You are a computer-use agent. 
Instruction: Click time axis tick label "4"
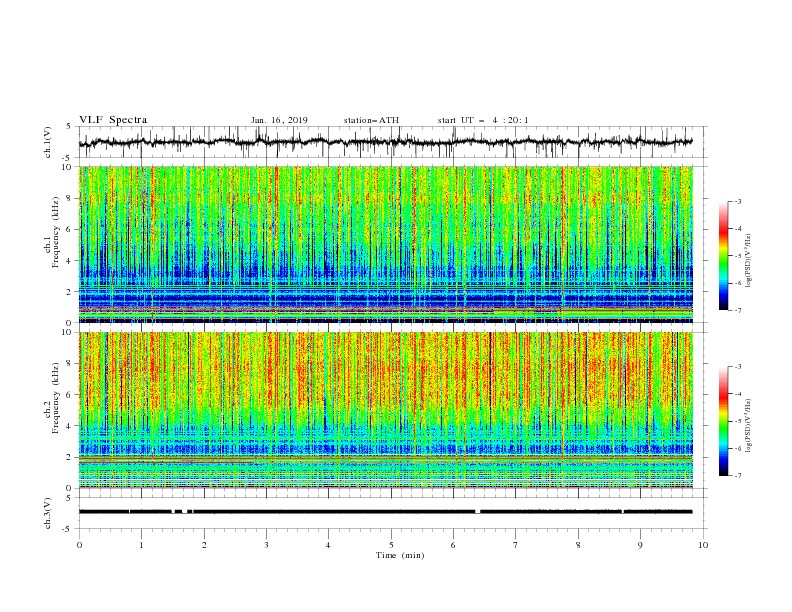pos(328,545)
